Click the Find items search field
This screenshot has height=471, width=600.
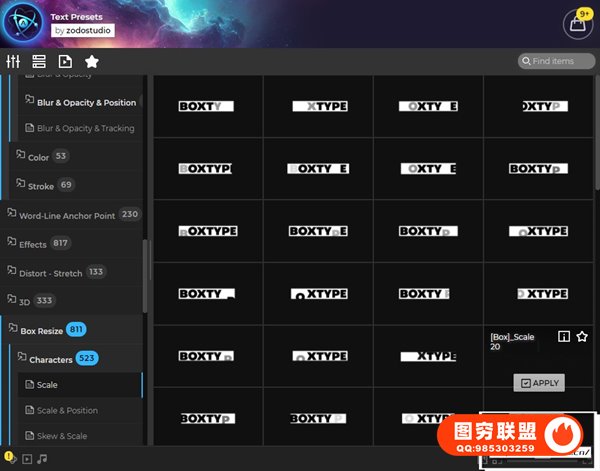coord(561,61)
